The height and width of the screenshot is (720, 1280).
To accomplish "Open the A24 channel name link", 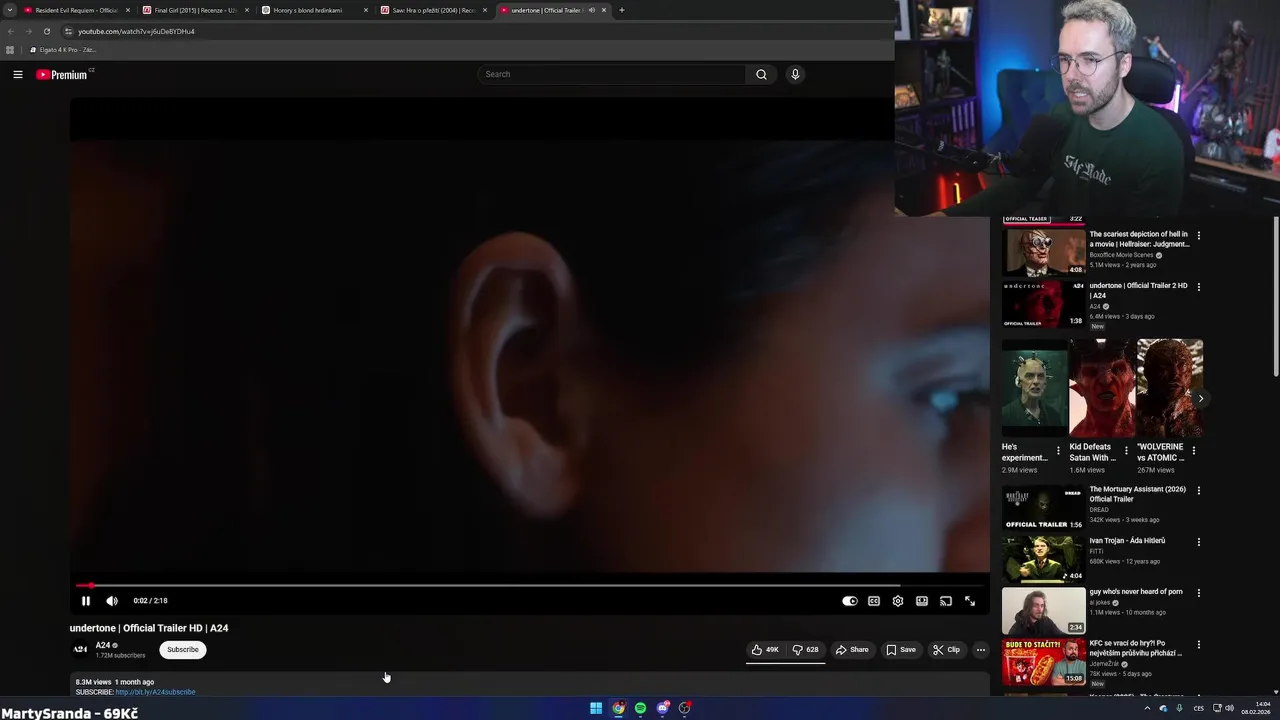I will click(103, 645).
